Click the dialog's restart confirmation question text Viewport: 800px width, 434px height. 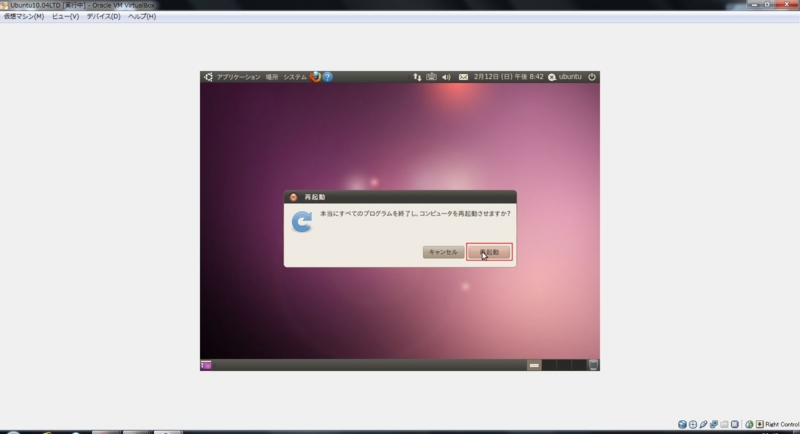[x=415, y=214]
